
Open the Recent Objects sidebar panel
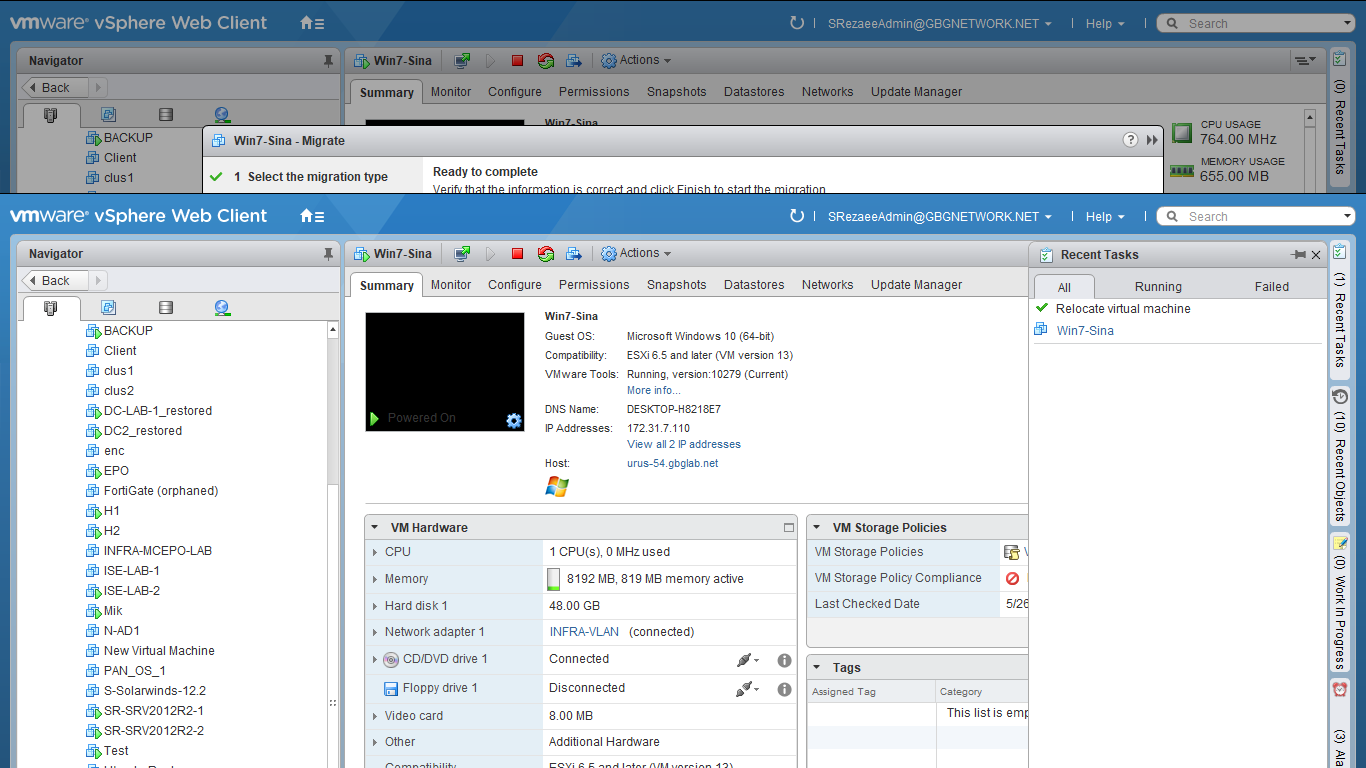tap(1340, 455)
